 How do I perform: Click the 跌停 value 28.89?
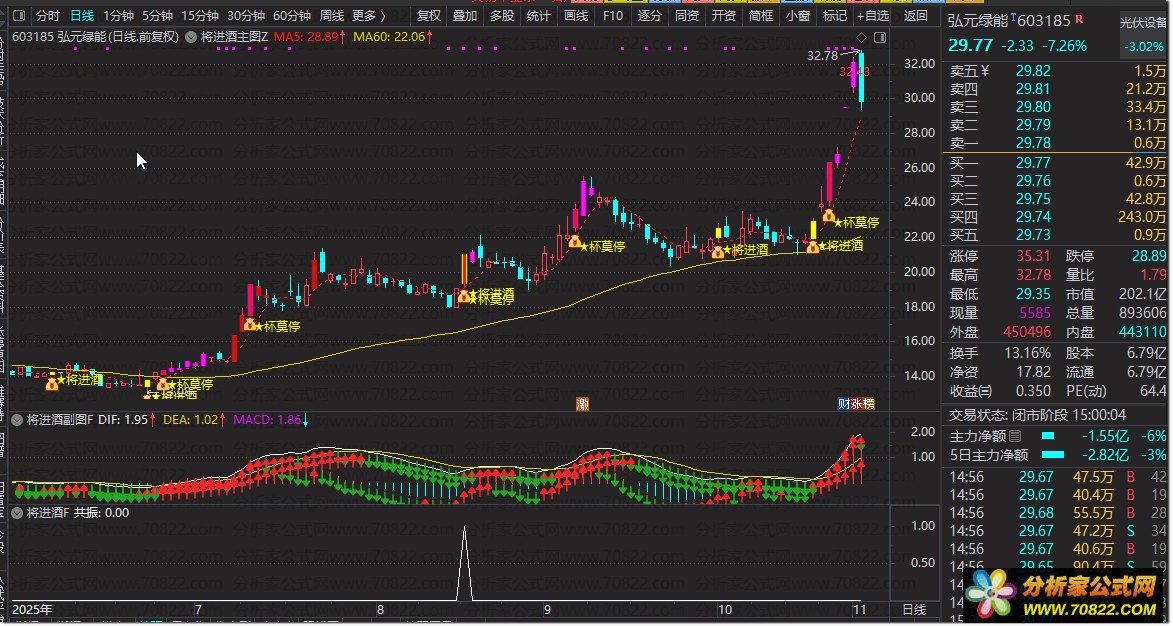(1148, 257)
